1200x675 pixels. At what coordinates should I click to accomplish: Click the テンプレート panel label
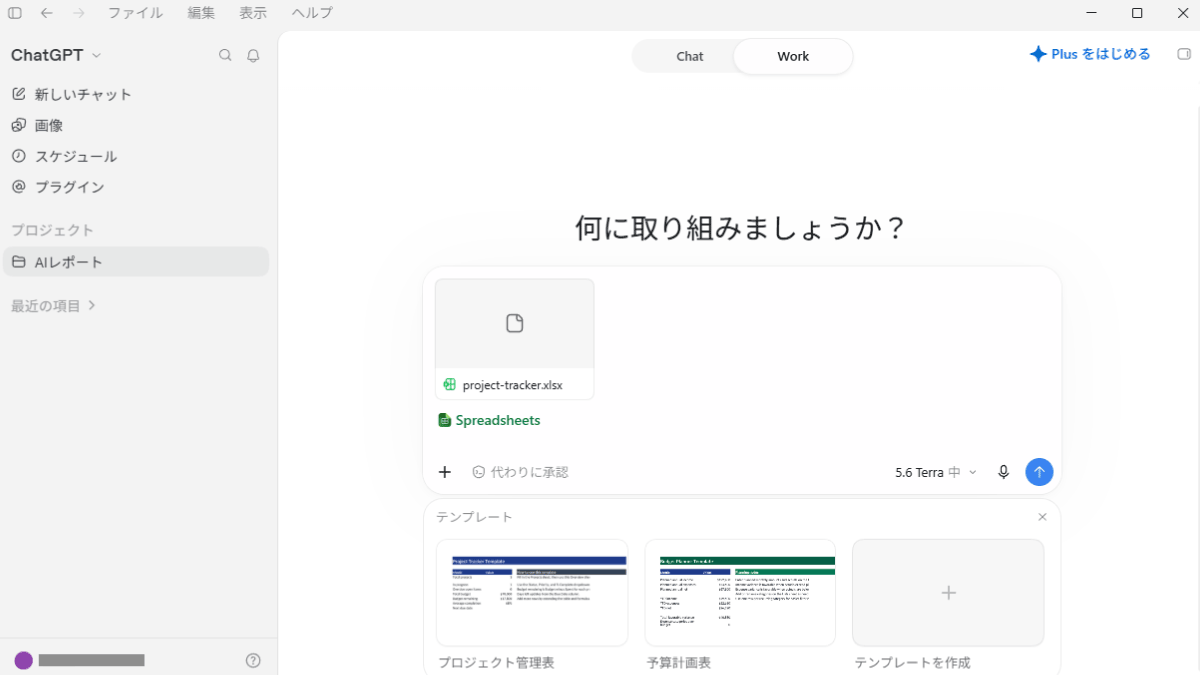click(x=474, y=517)
